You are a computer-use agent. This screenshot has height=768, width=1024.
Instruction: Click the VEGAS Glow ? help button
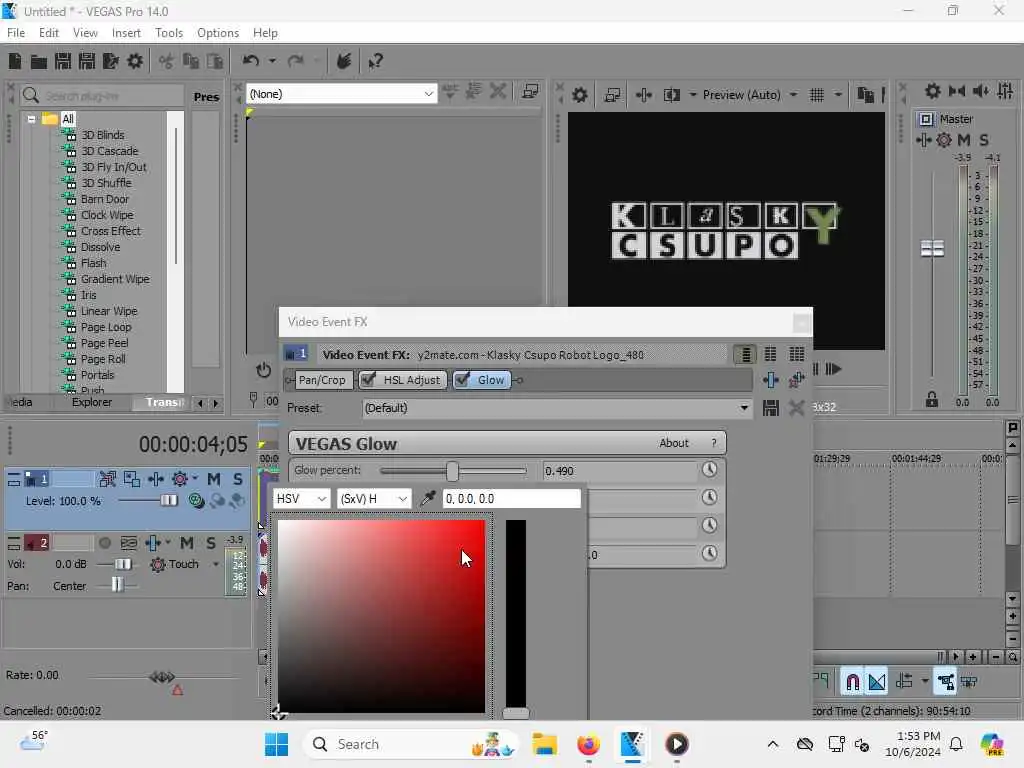(714, 443)
